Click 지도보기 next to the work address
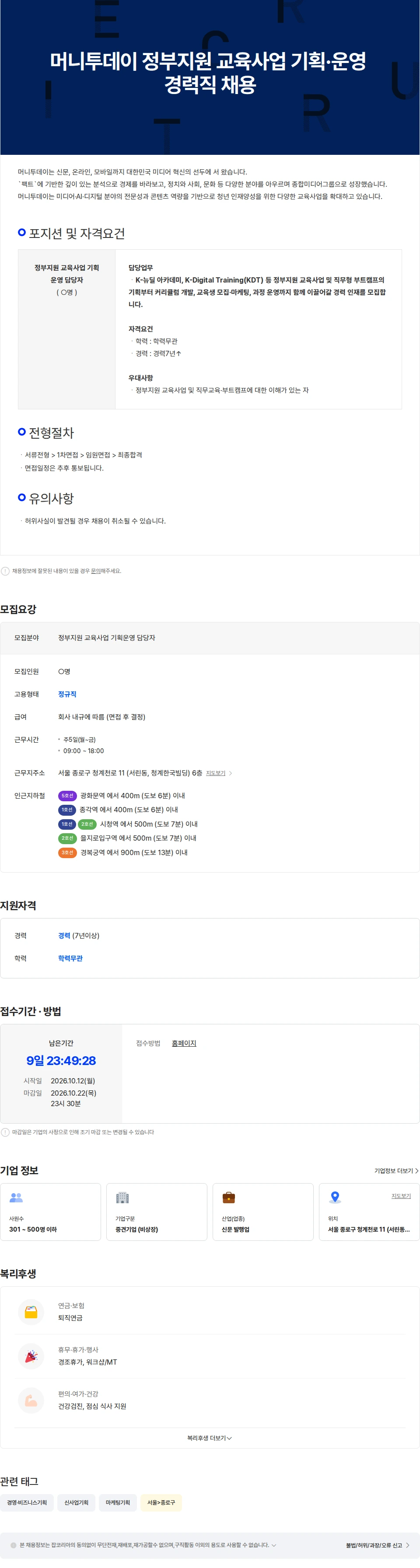420x1568 pixels. pos(216,773)
